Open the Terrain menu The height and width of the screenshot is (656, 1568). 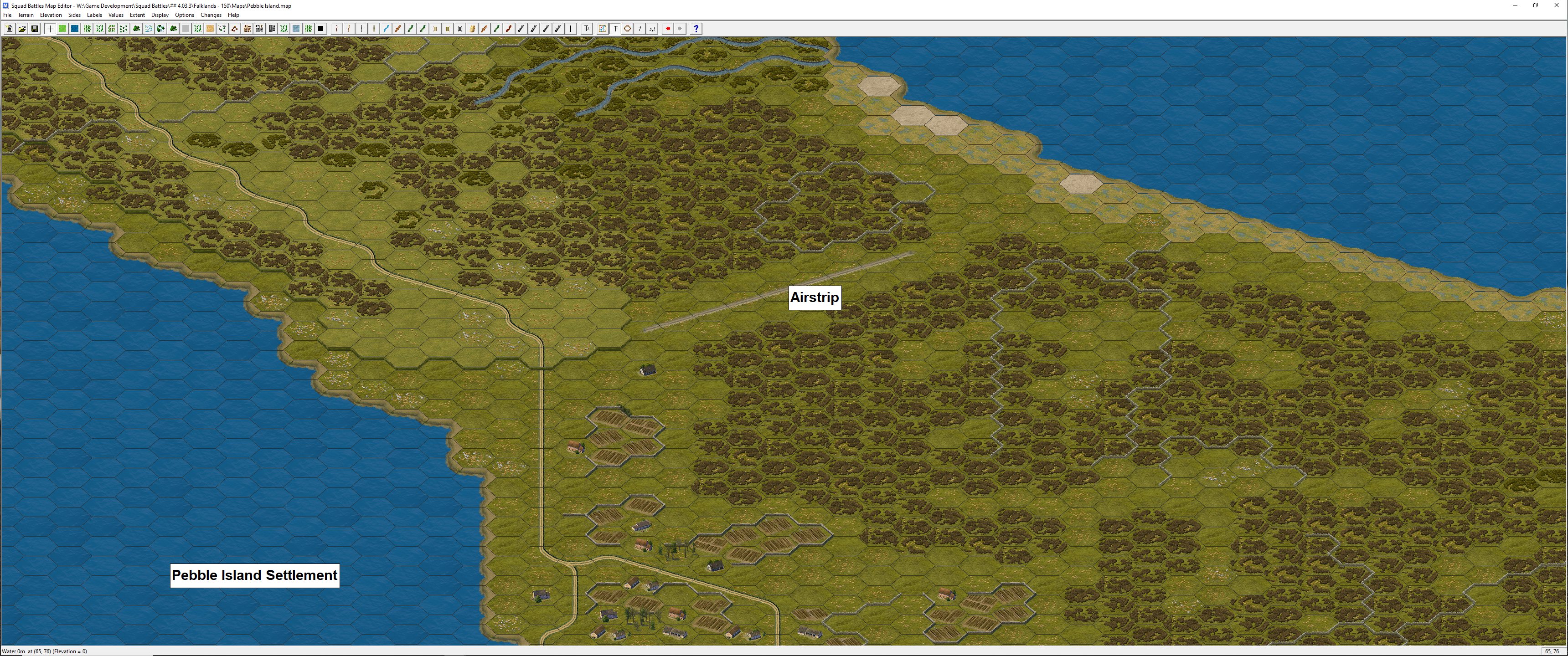pos(26,15)
